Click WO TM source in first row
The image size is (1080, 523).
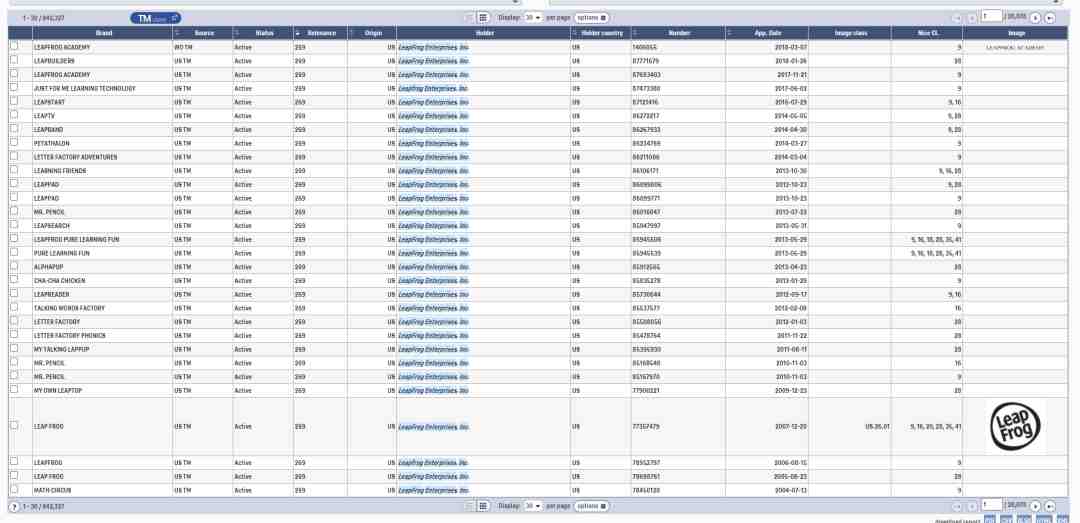coord(183,47)
